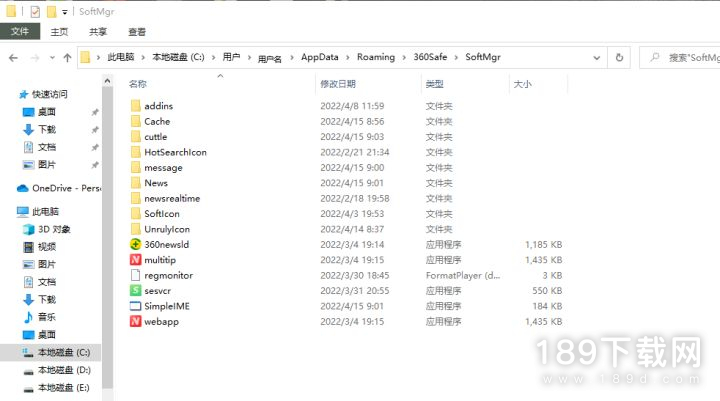This screenshot has height=401, width=720.
Task: Navigate to Roaming in address bar
Action: [376, 57]
